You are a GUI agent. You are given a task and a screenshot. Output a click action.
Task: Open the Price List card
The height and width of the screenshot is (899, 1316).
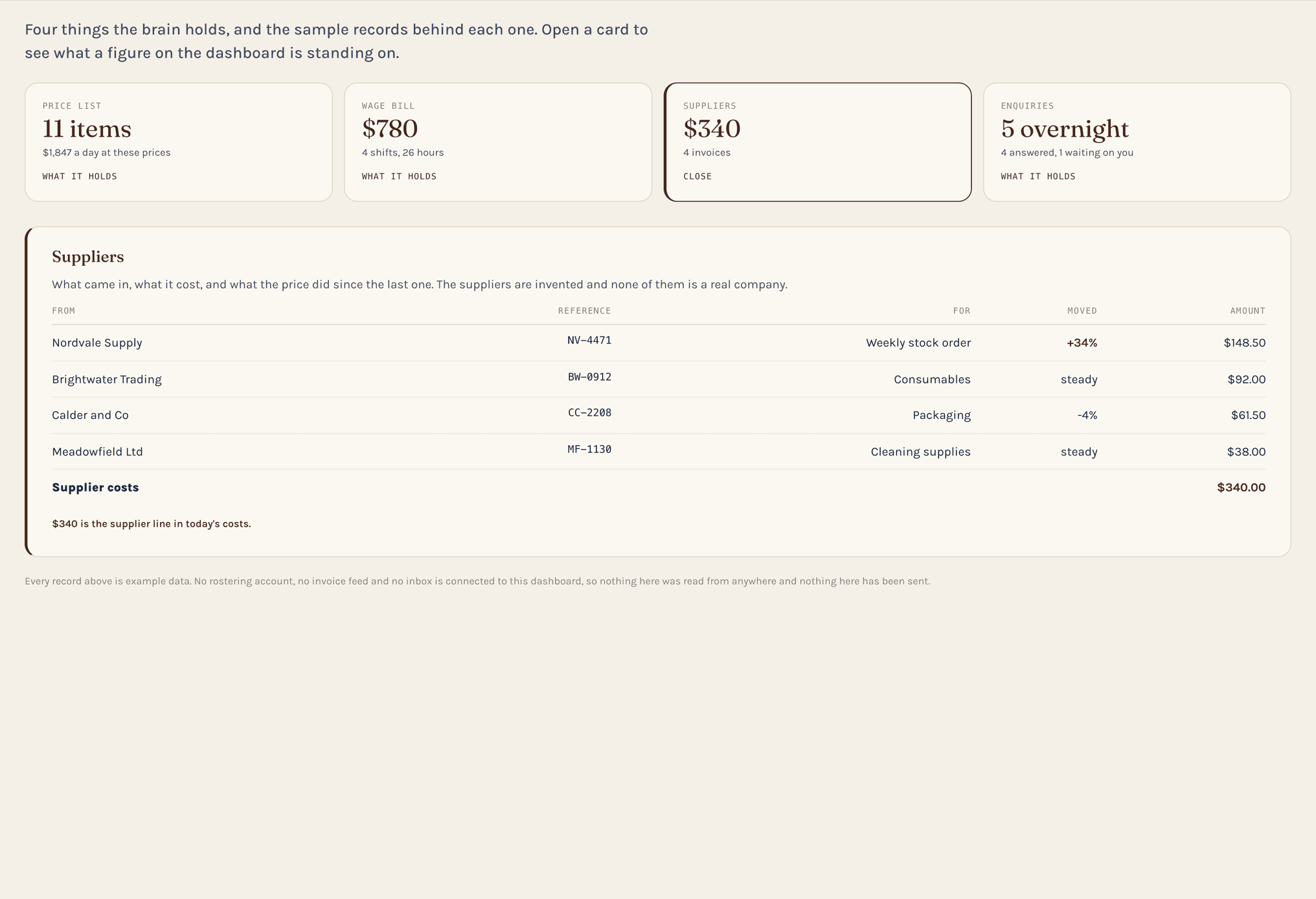point(179,142)
